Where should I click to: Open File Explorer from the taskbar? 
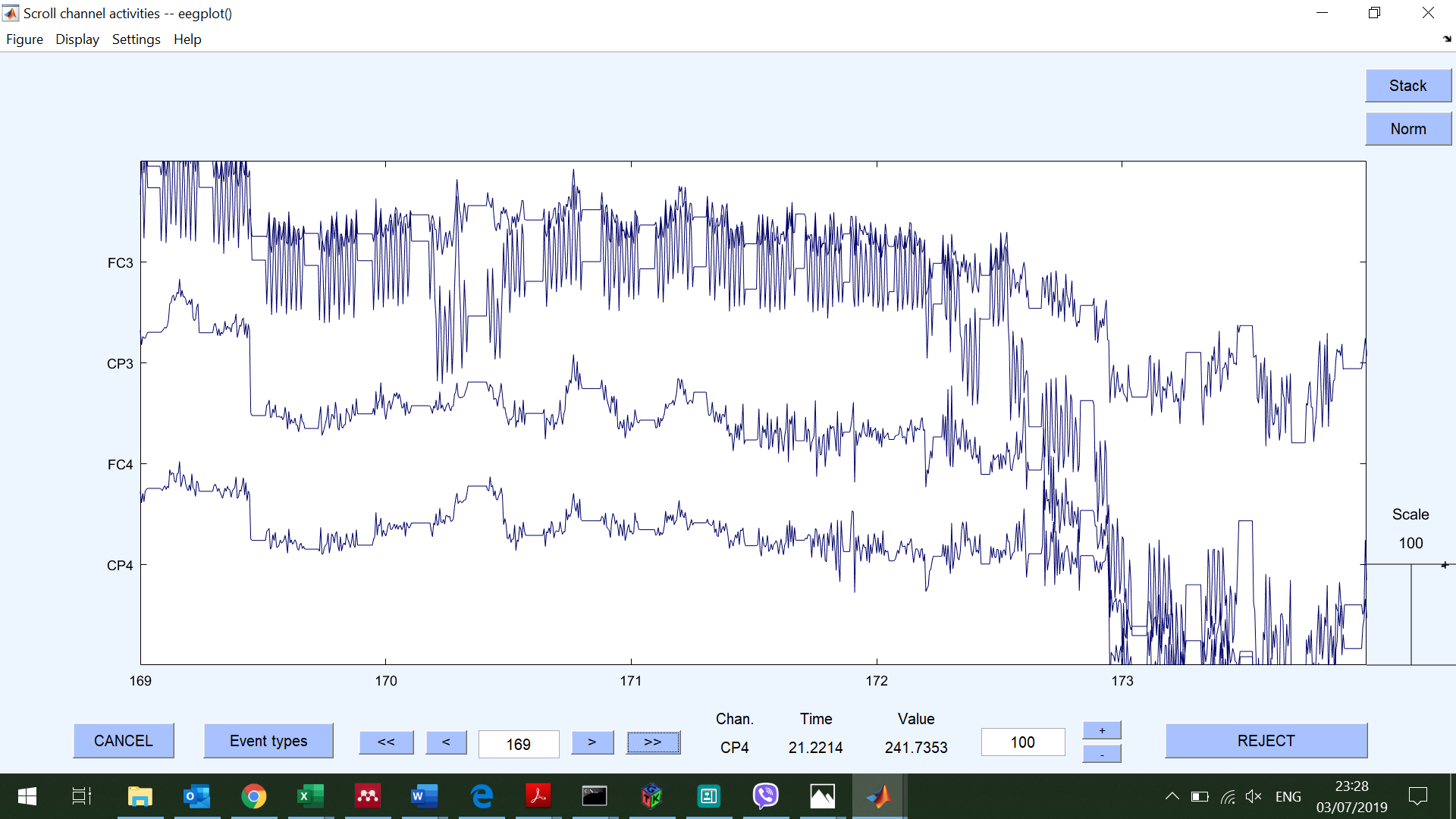pos(140,796)
